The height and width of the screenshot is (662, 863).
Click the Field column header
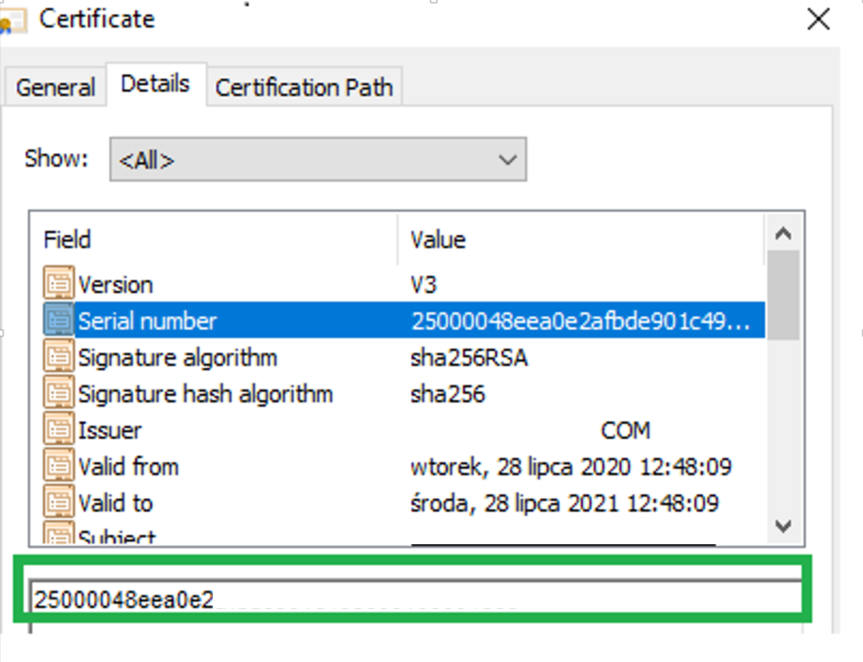[68, 240]
